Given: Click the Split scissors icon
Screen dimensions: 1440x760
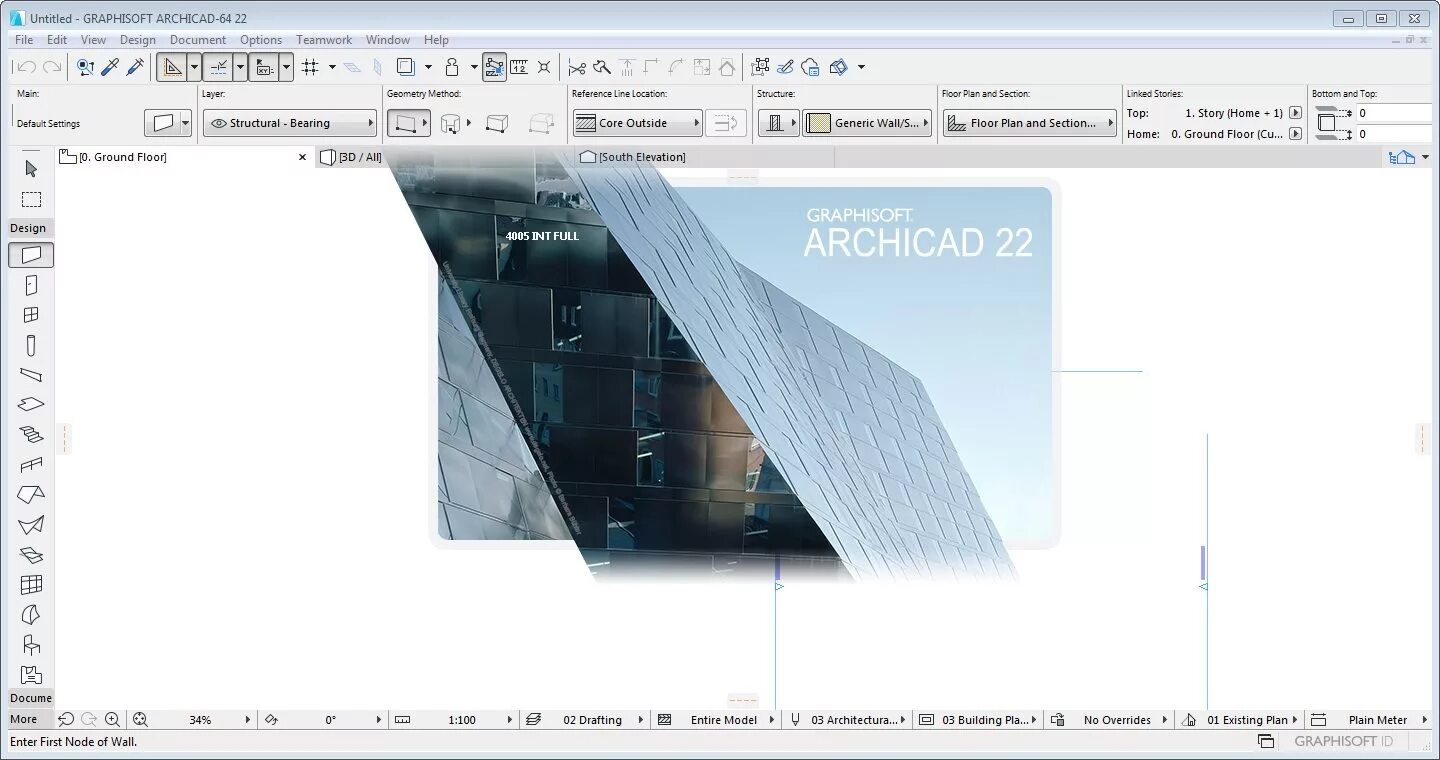Looking at the screenshot, I should tap(577, 67).
